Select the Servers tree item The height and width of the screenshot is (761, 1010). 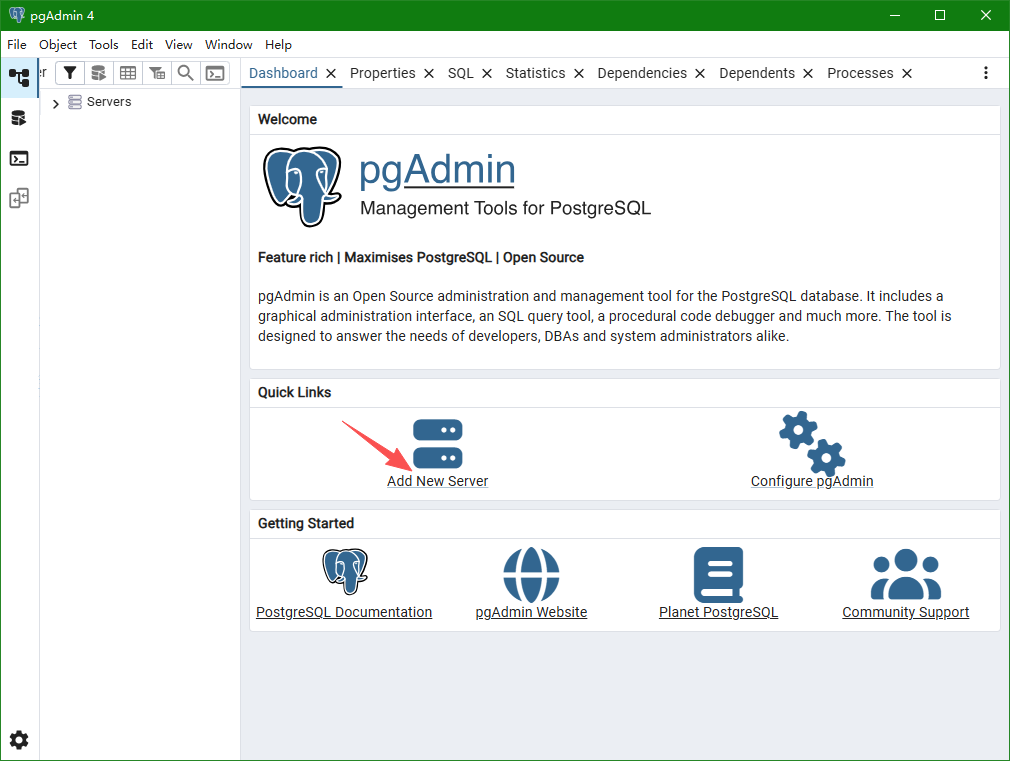coord(109,102)
